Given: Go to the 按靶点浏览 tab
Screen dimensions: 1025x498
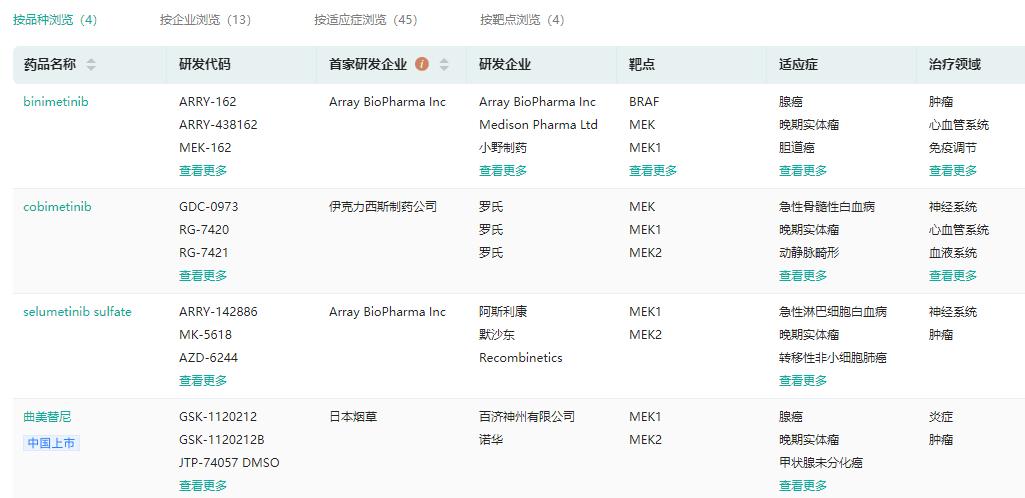Looking at the screenshot, I should (x=521, y=20).
